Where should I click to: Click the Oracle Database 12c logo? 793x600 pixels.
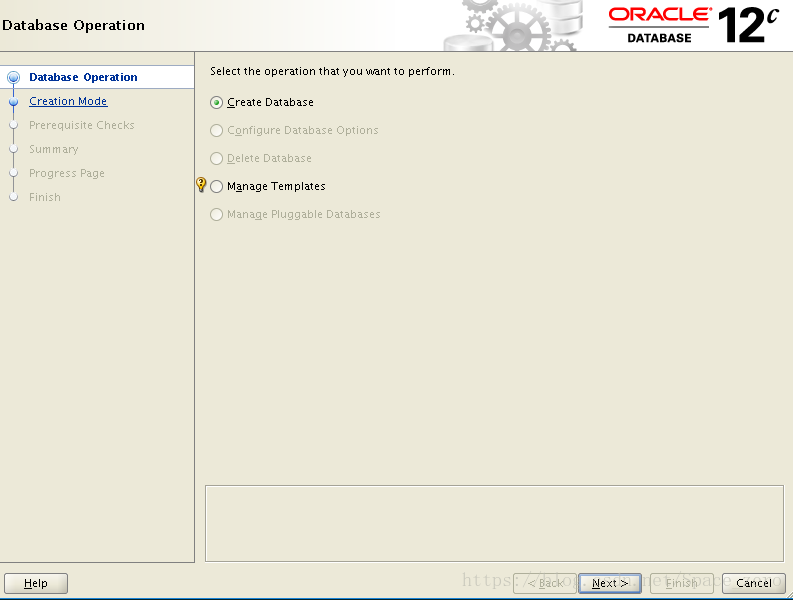693,25
